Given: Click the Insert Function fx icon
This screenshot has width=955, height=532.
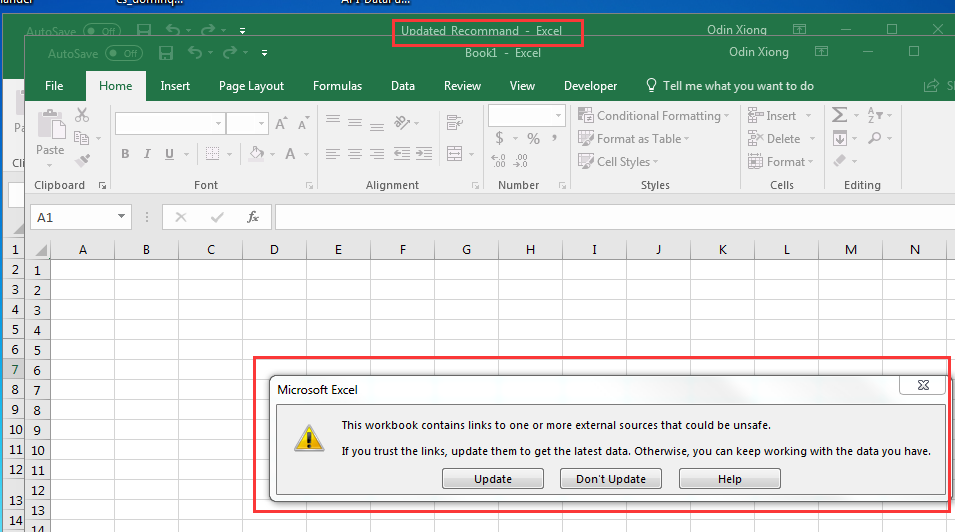Looking at the screenshot, I should click(x=253, y=217).
